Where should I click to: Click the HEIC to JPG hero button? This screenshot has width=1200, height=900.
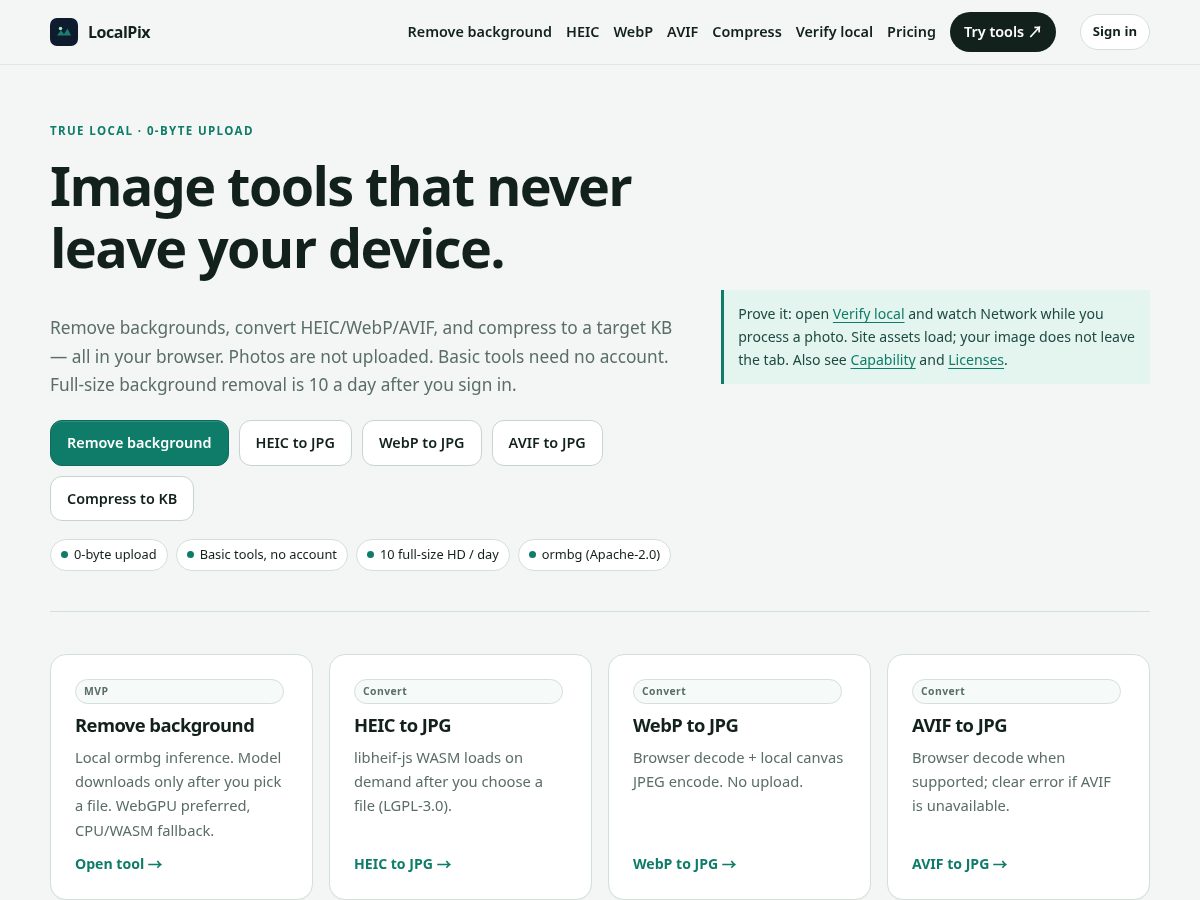[x=295, y=443]
